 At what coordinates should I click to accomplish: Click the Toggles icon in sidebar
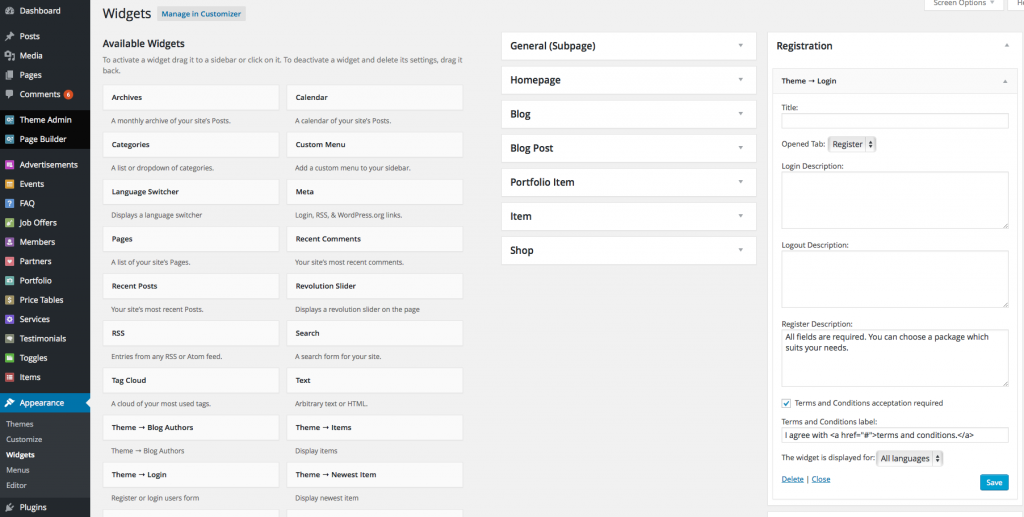point(9,358)
